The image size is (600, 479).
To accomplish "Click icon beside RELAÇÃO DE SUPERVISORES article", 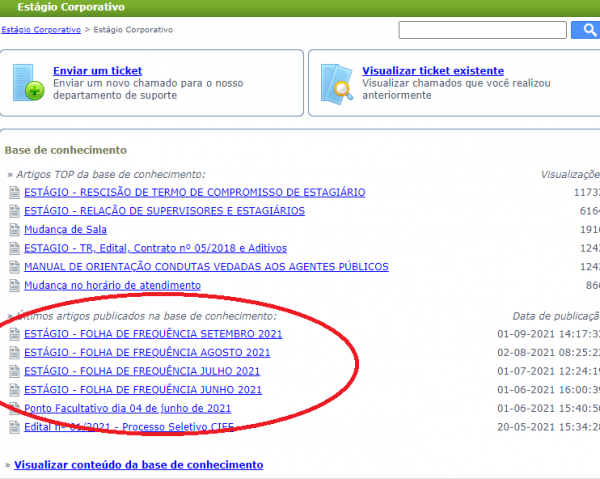I will [x=14, y=211].
